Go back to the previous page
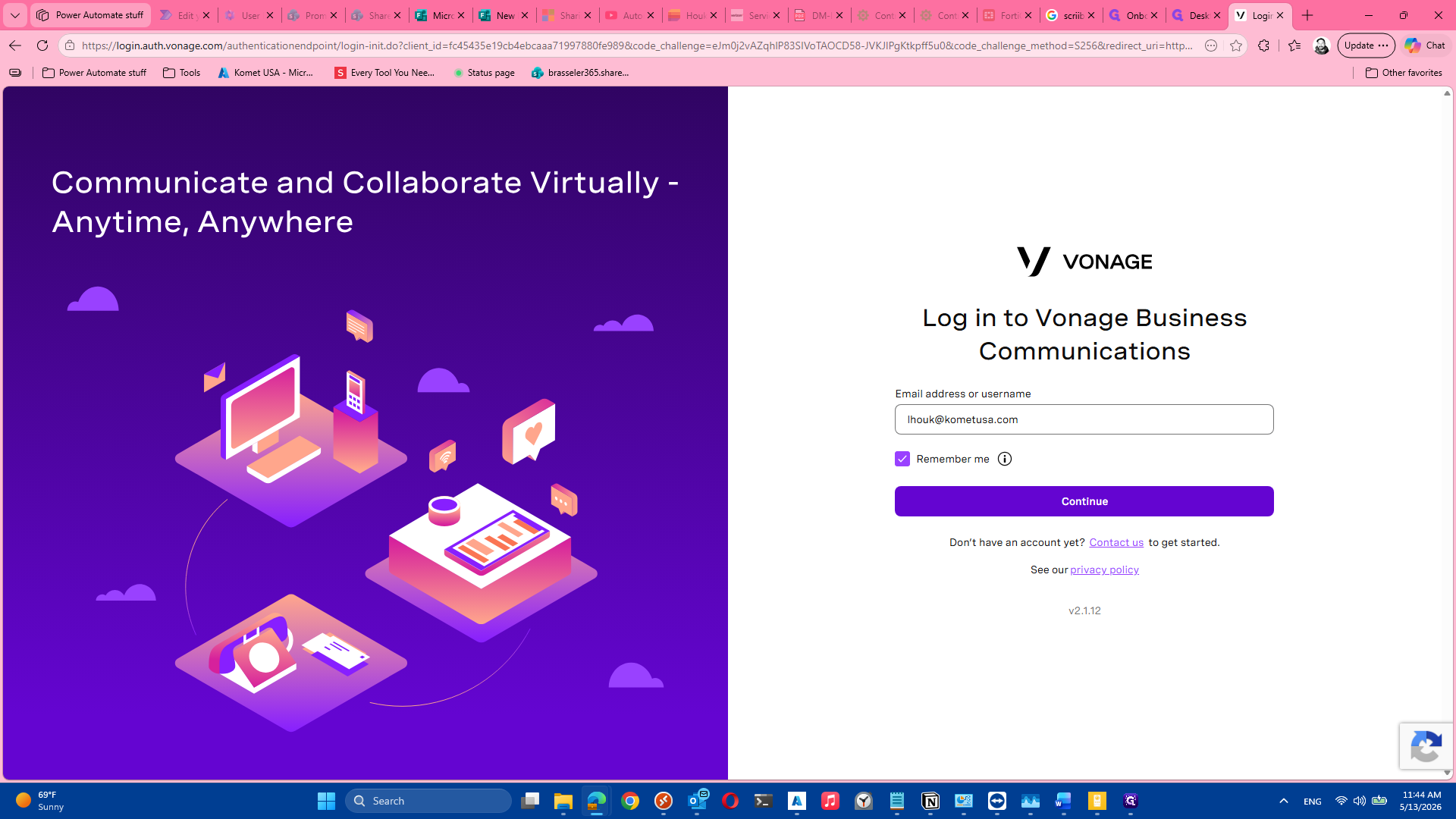 [x=14, y=45]
